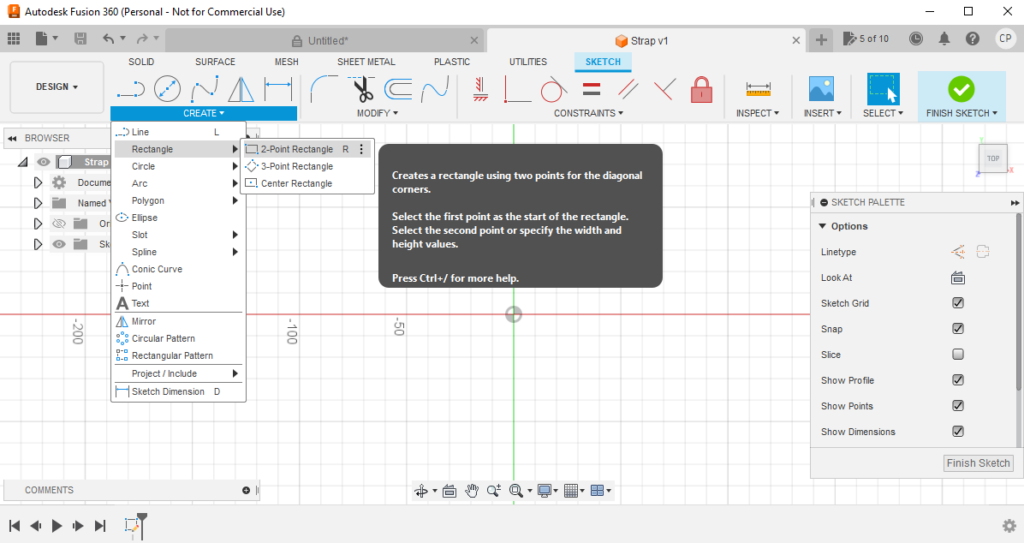
Task: Disable the Sketch Grid checkbox
Action: 958,303
